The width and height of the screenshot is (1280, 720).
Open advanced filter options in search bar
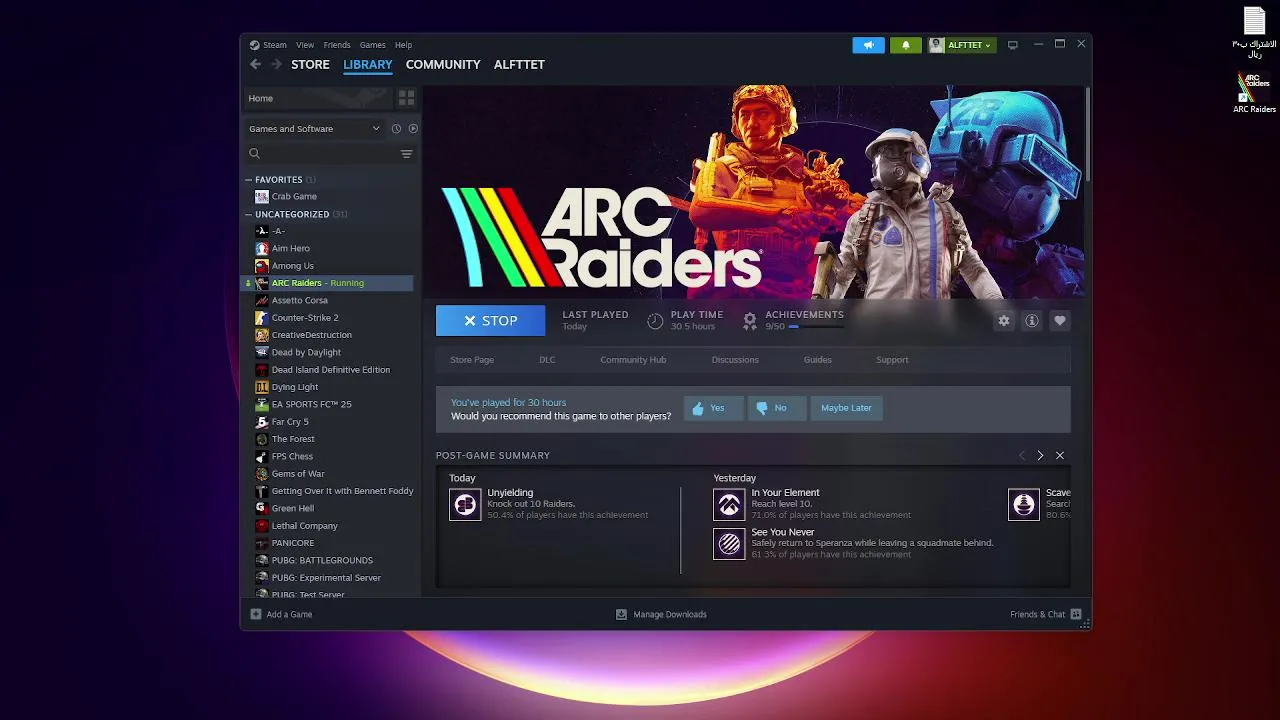406,153
